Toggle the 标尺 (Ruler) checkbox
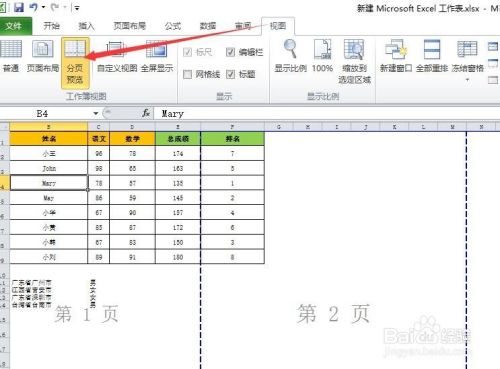This screenshot has height=369, width=500. tap(188, 52)
